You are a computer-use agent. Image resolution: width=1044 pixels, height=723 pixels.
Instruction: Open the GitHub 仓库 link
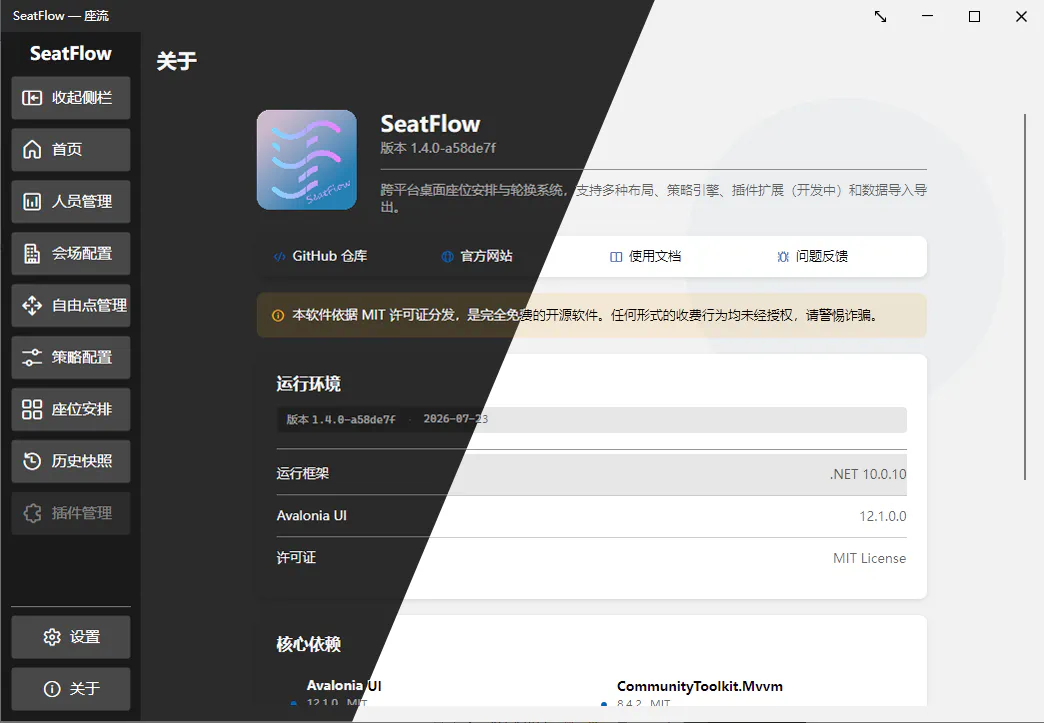tap(320, 256)
